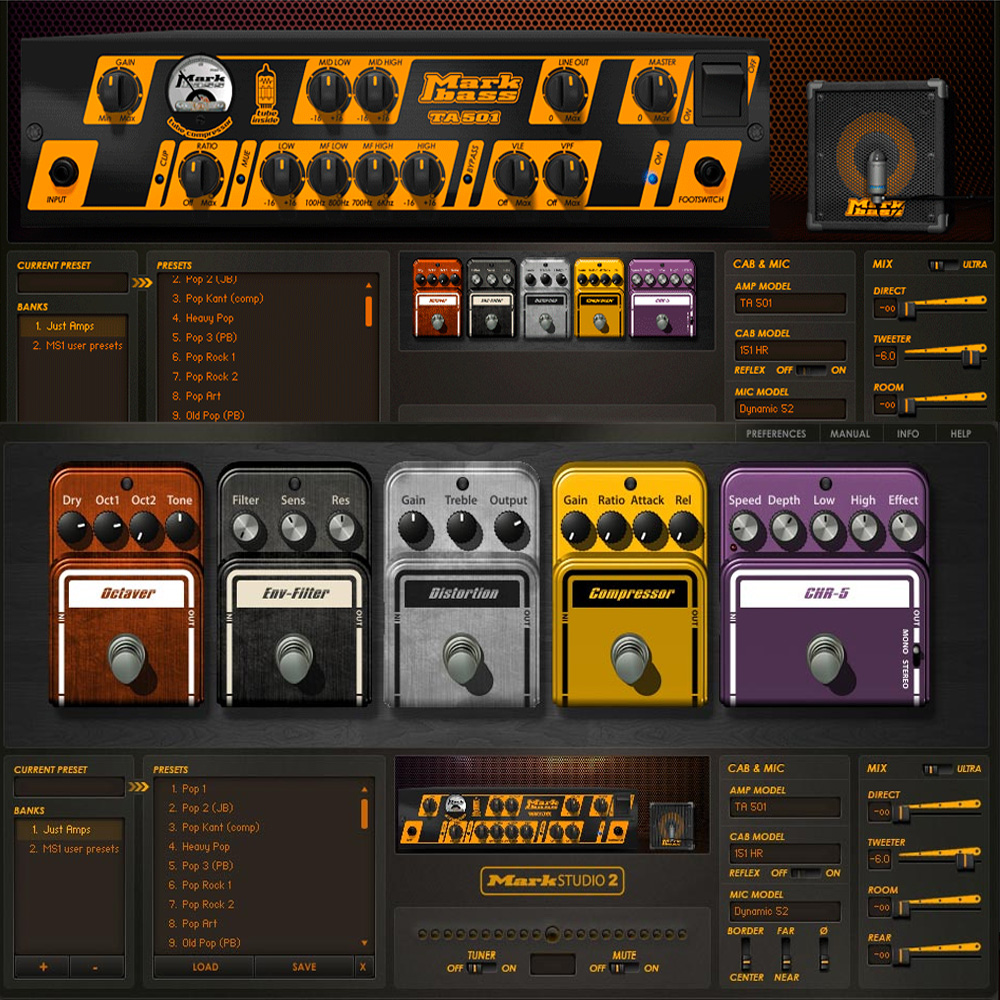Stomp the Octaver pedal footswitch

(127, 658)
